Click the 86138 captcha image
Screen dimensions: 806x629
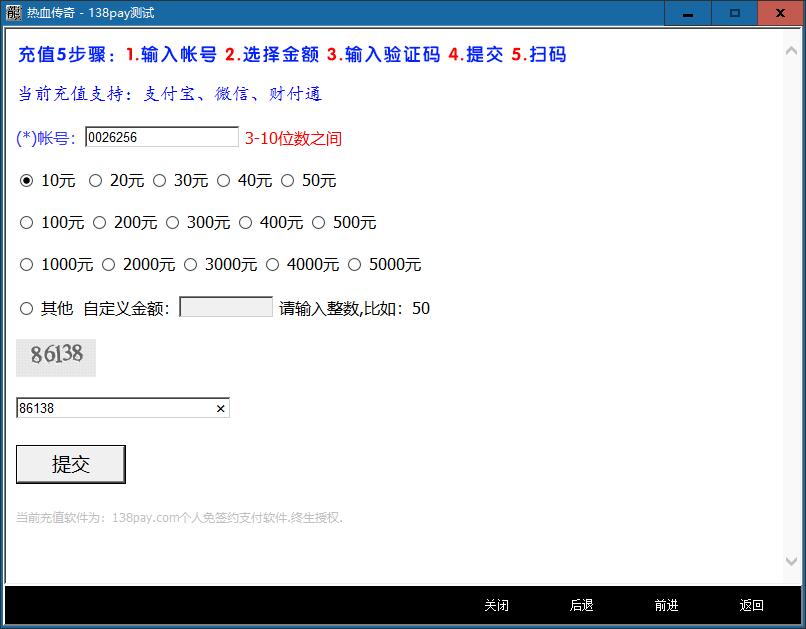56,358
